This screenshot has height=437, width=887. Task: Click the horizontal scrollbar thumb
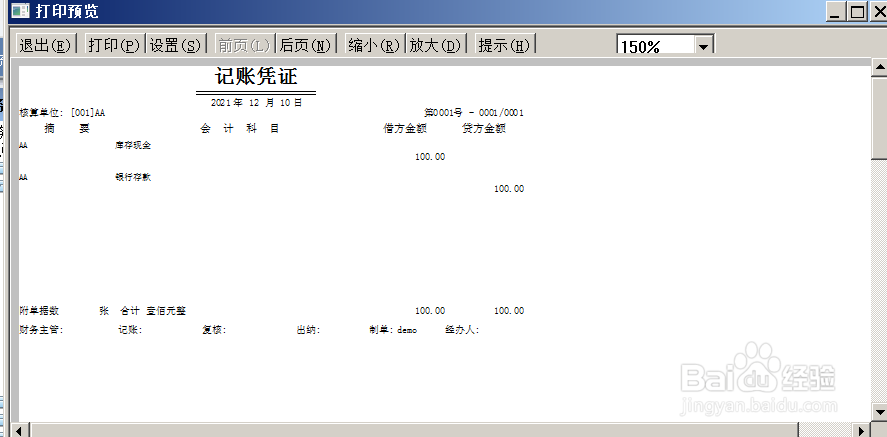(414, 431)
